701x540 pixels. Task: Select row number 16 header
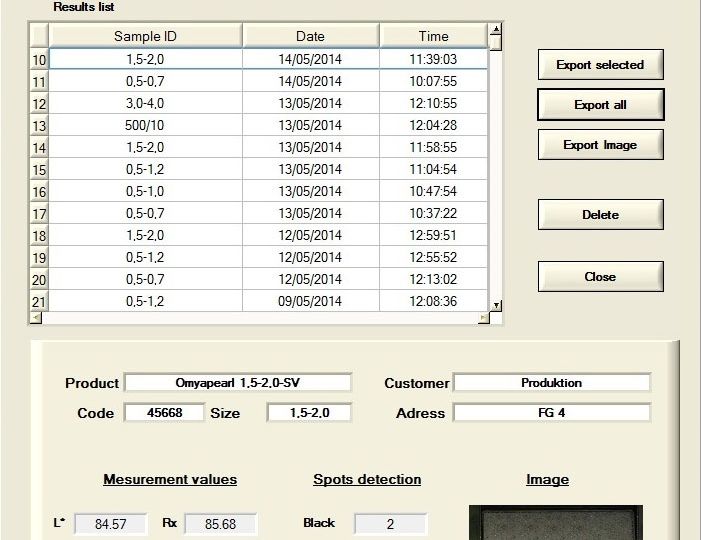39,191
